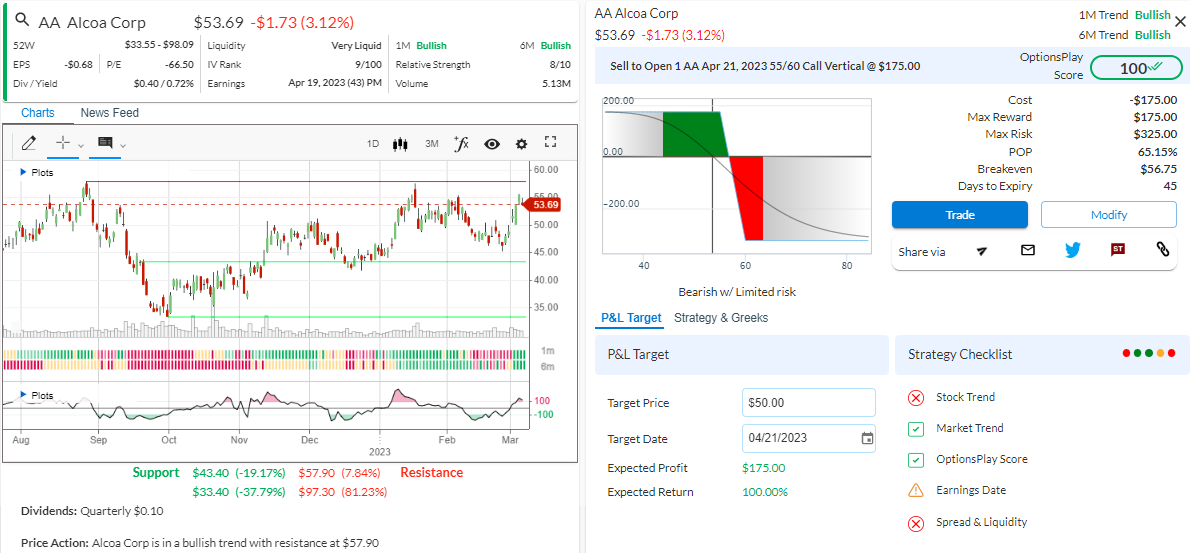Click support level $43.40 (-19.17%)
This screenshot has height=553, width=1190.
click(x=239, y=473)
